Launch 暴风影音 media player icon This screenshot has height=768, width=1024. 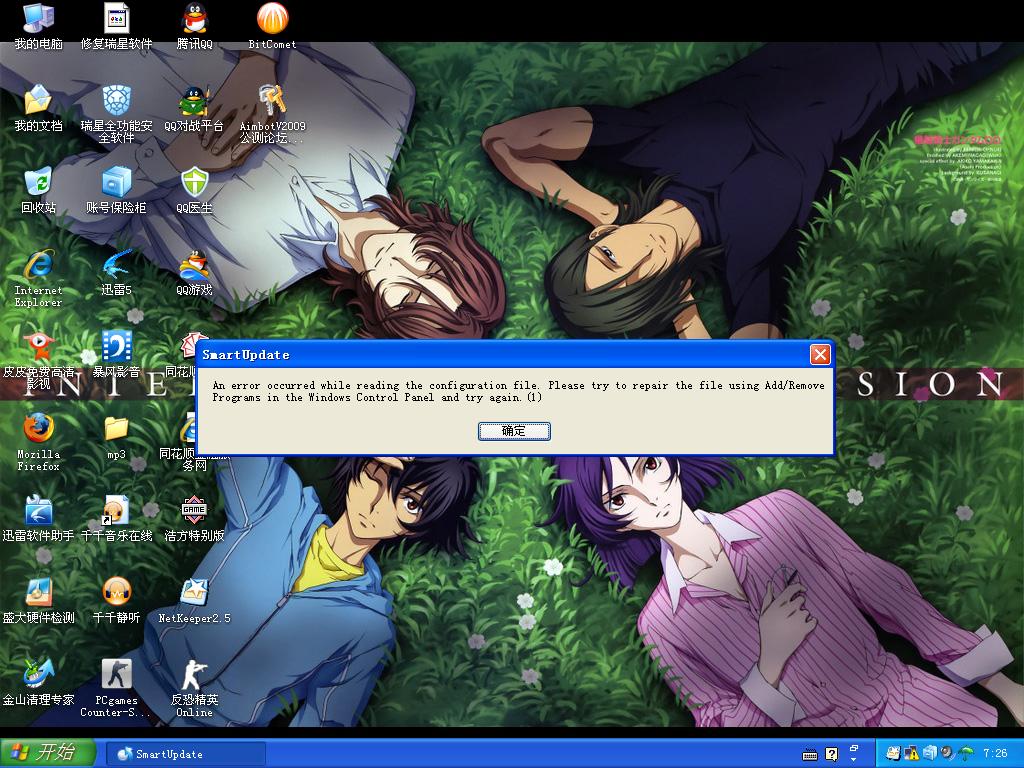(116, 355)
